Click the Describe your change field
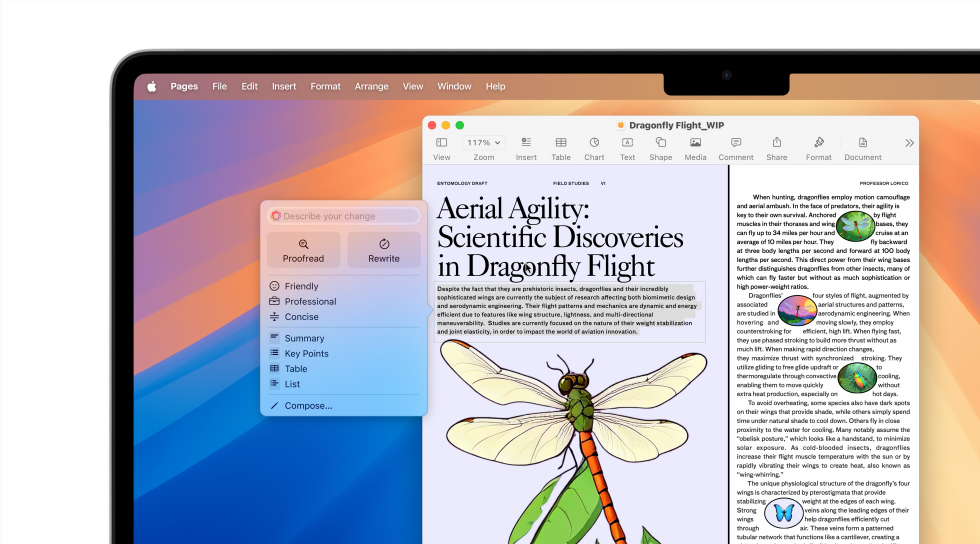Screen dimensions: 980x544 (344, 216)
